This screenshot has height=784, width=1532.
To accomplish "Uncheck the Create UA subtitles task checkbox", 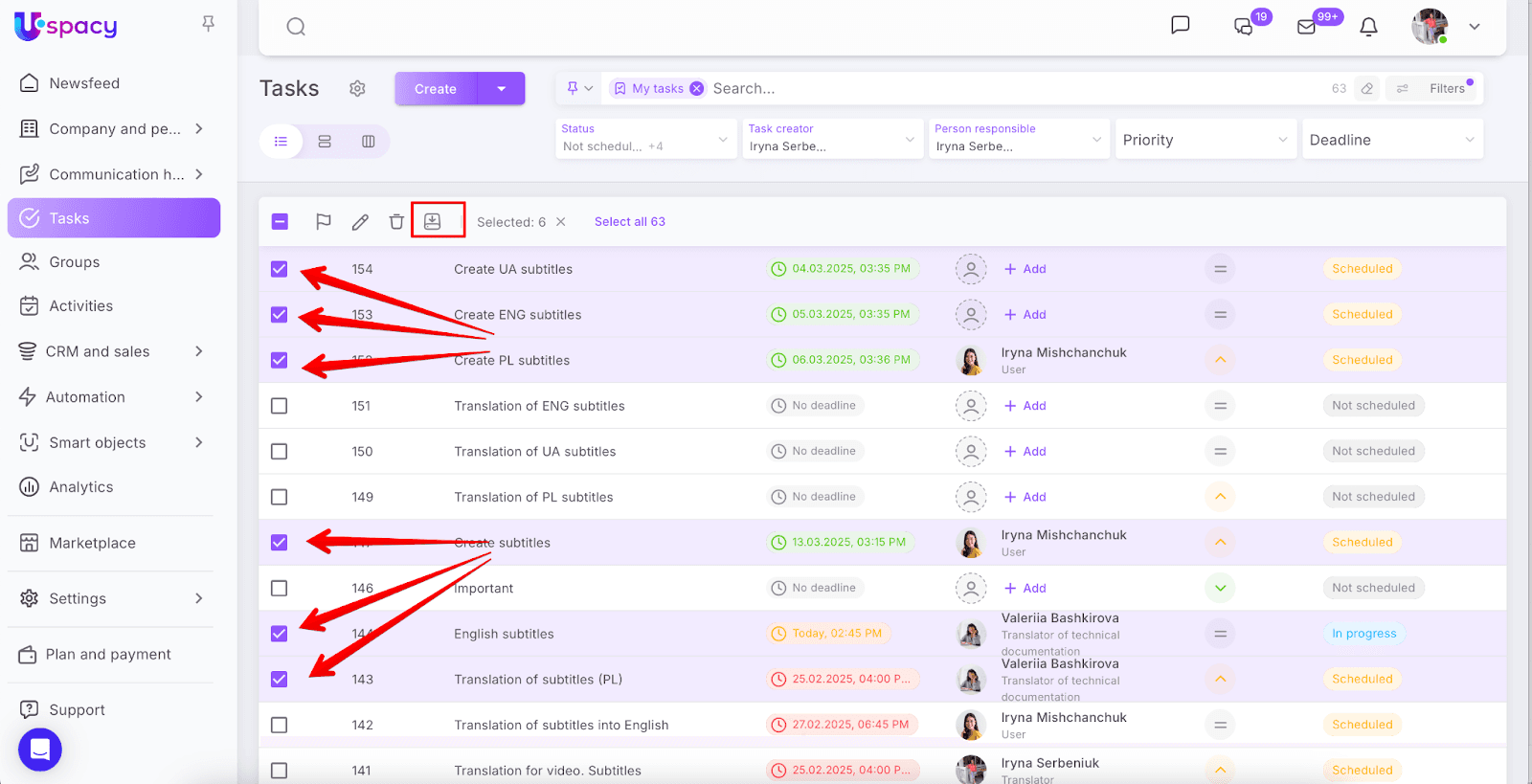I will [x=280, y=269].
